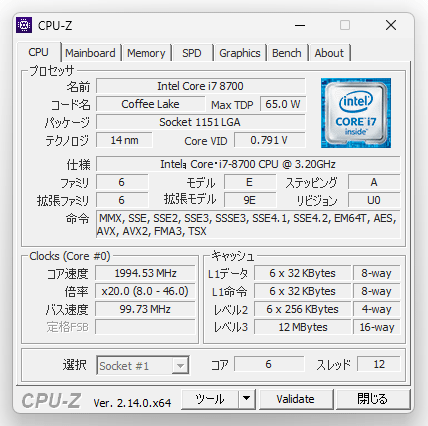
Task: Click the revision value 'U0'
Action: tap(374, 200)
